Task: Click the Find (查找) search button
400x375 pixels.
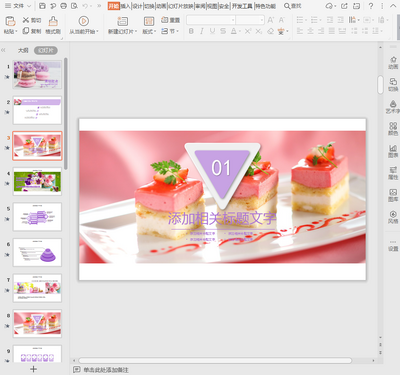Action: pos(293,6)
